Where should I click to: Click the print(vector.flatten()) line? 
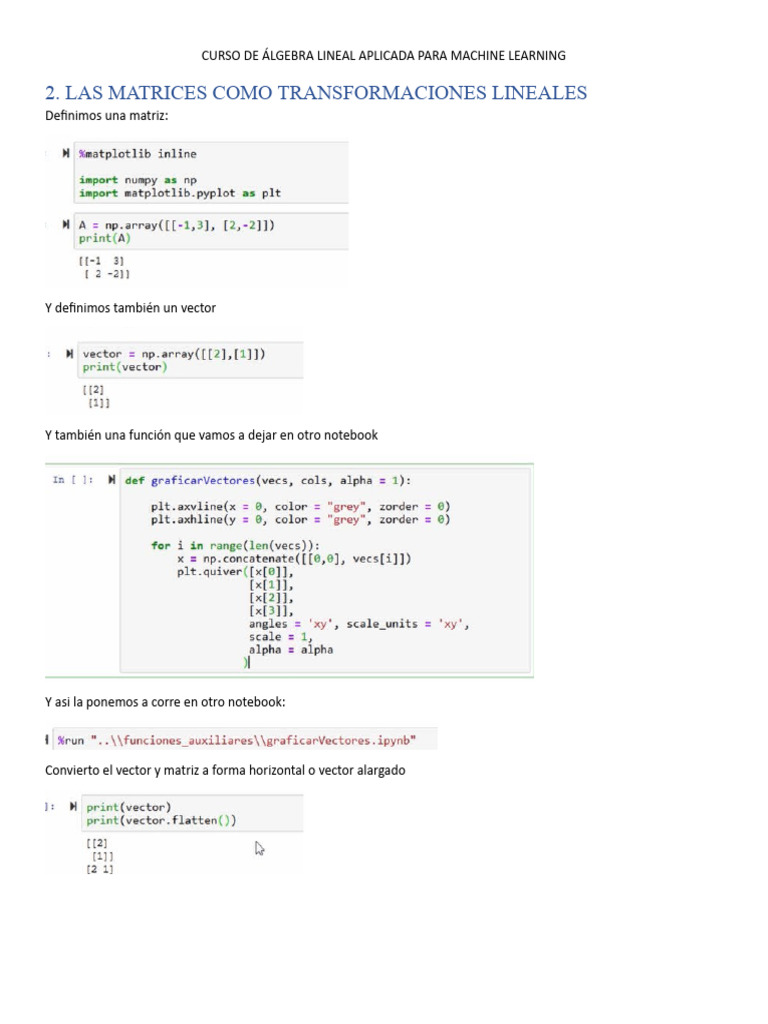click(161, 820)
